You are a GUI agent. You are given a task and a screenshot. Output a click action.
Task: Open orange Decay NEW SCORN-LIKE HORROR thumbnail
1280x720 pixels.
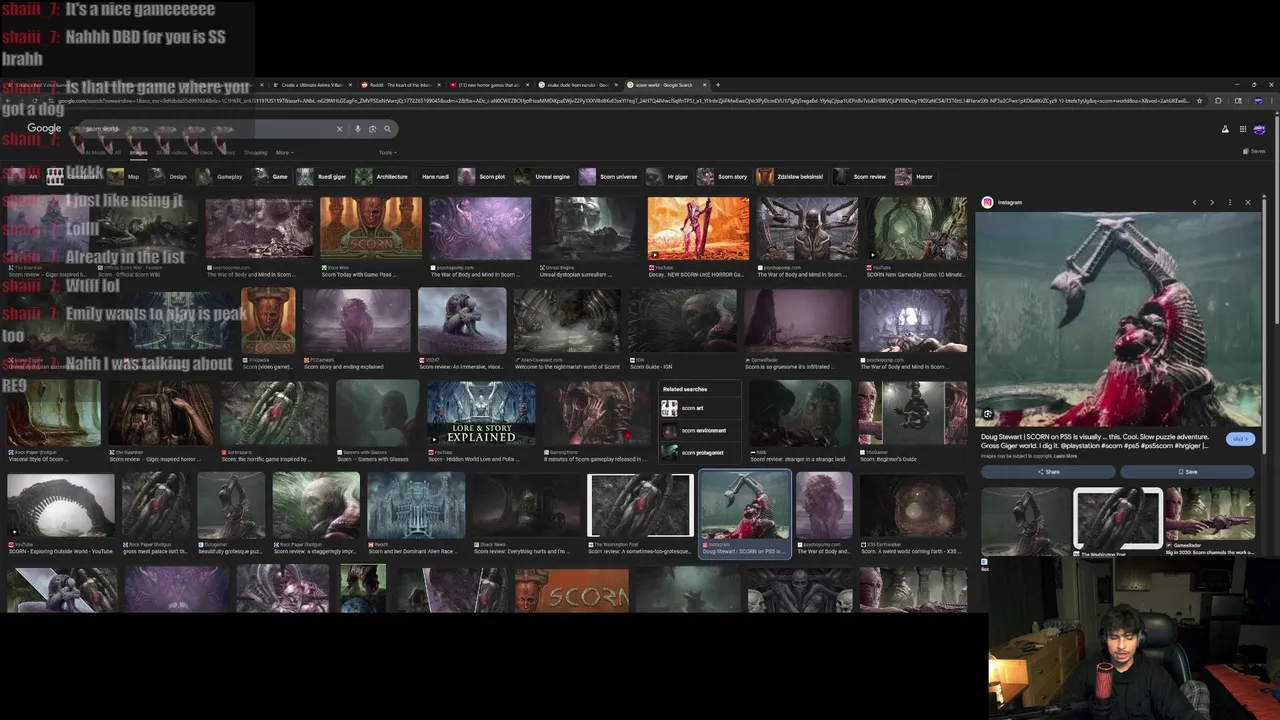click(x=698, y=228)
